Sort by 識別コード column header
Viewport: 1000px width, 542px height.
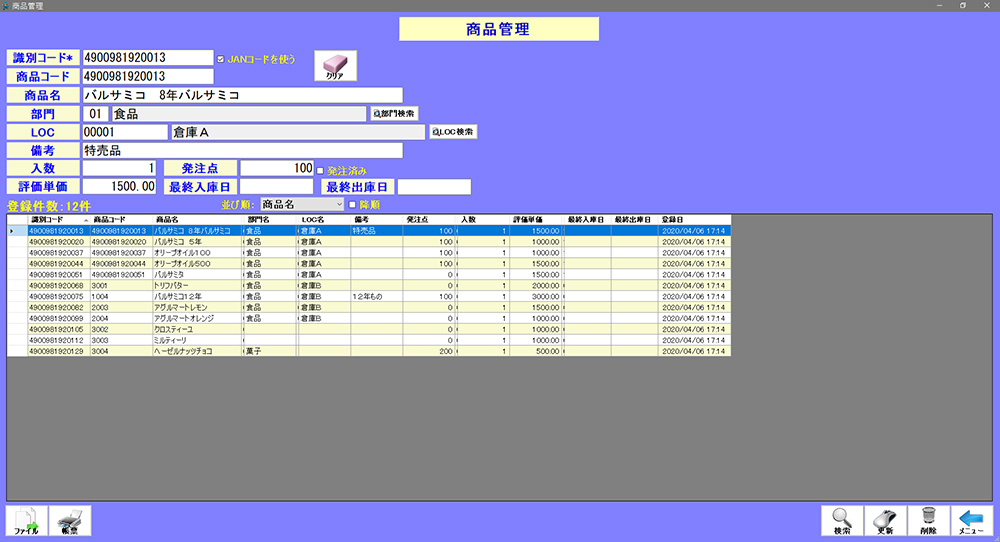pos(59,219)
